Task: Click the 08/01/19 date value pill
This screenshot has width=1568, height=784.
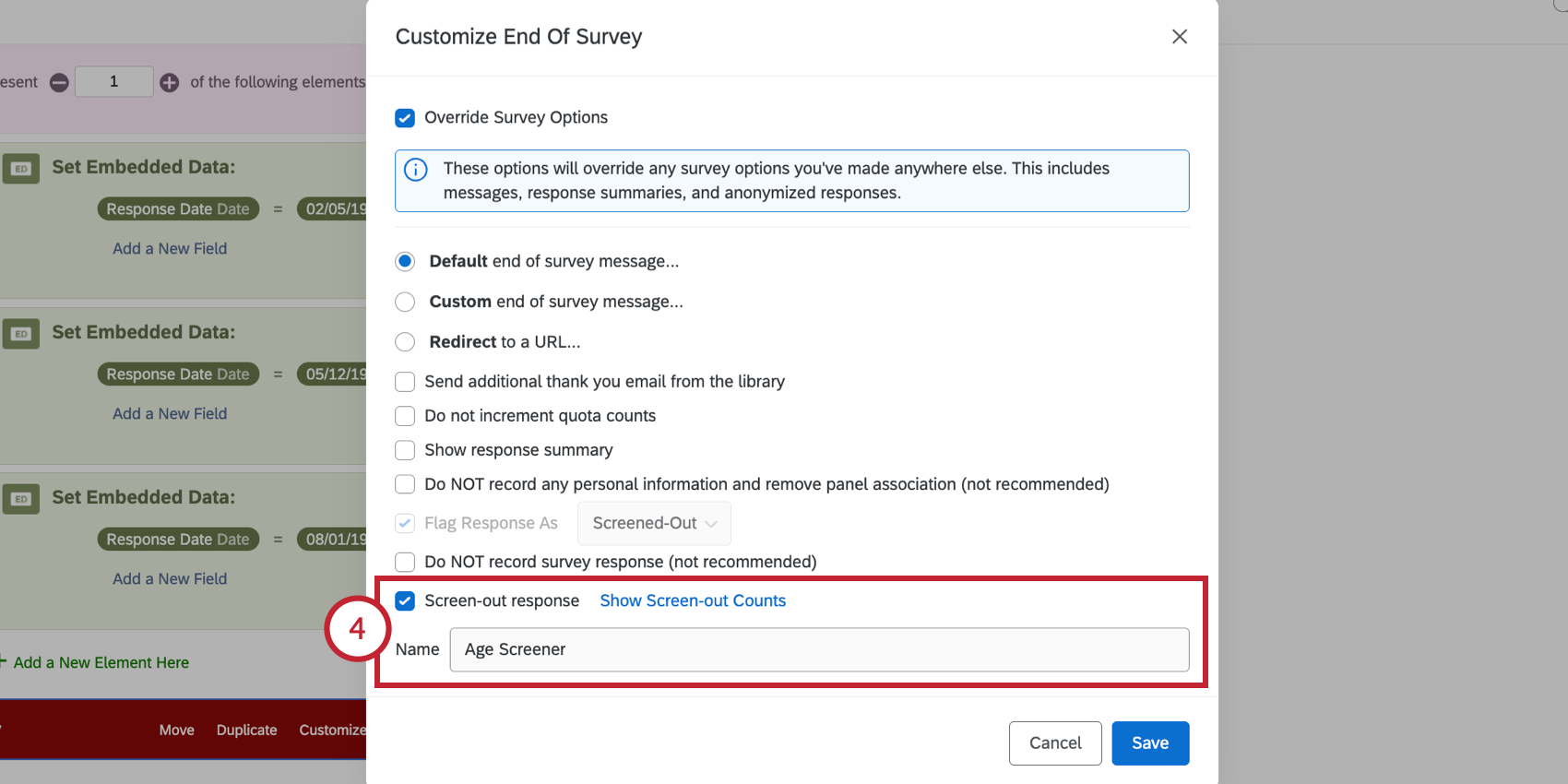Action: click(332, 540)
